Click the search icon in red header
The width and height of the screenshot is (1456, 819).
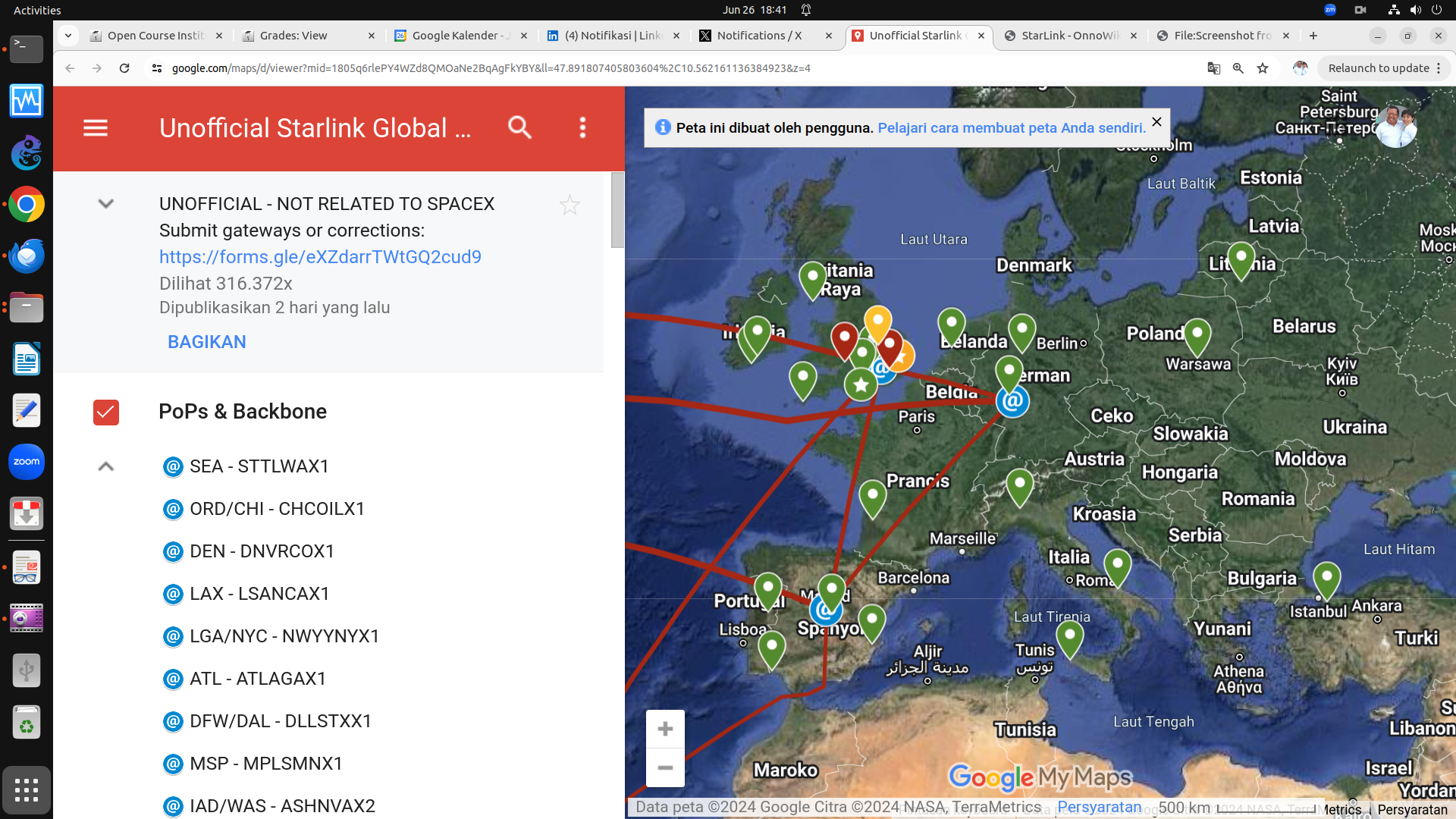tap(519, 127)
